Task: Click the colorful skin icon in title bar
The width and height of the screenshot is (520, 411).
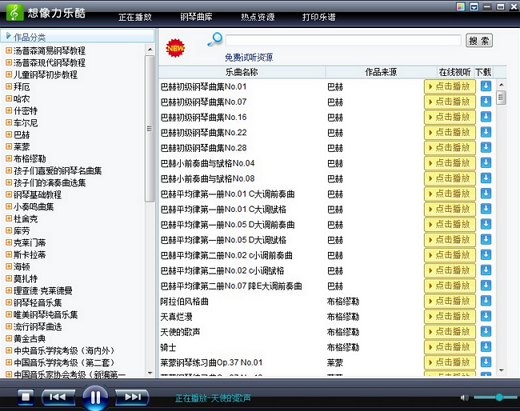Action: coord(460,7)
